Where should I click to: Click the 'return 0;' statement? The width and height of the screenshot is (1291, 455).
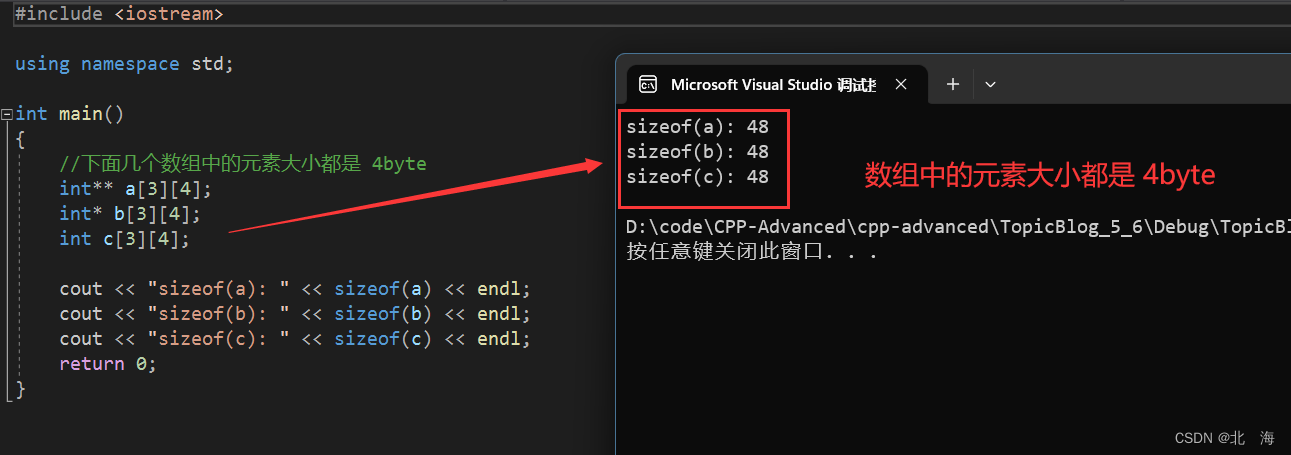coord(108,364)
